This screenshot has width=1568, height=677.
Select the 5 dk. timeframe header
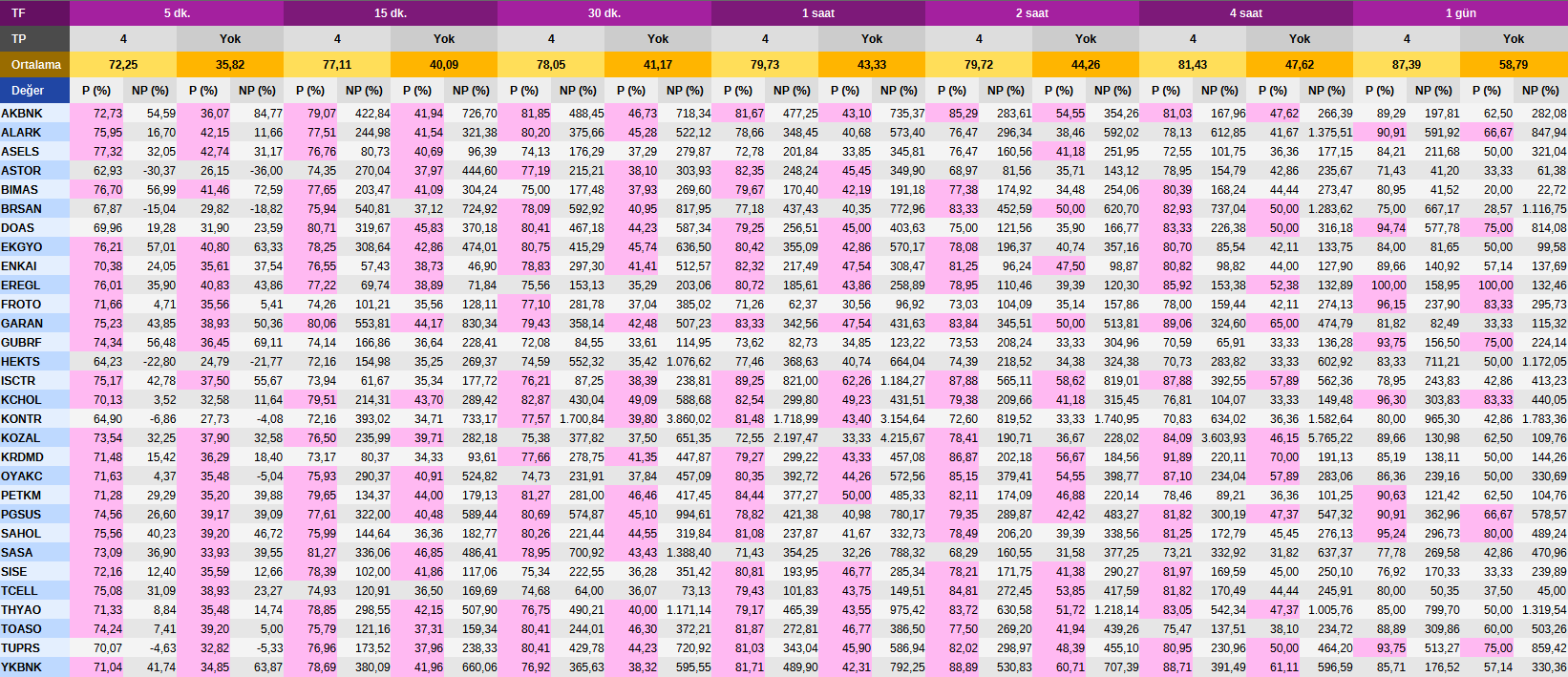(x=177, y=13)
